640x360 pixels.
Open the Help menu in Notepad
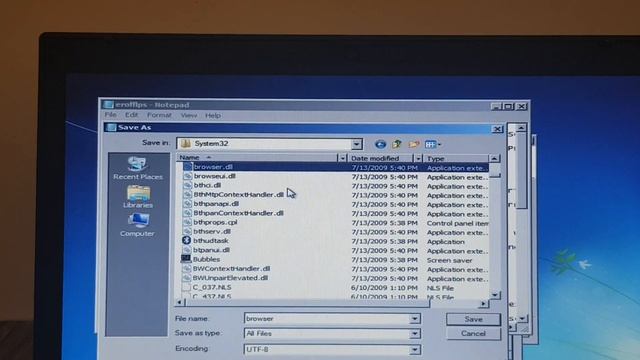click(x=213, y=116)
